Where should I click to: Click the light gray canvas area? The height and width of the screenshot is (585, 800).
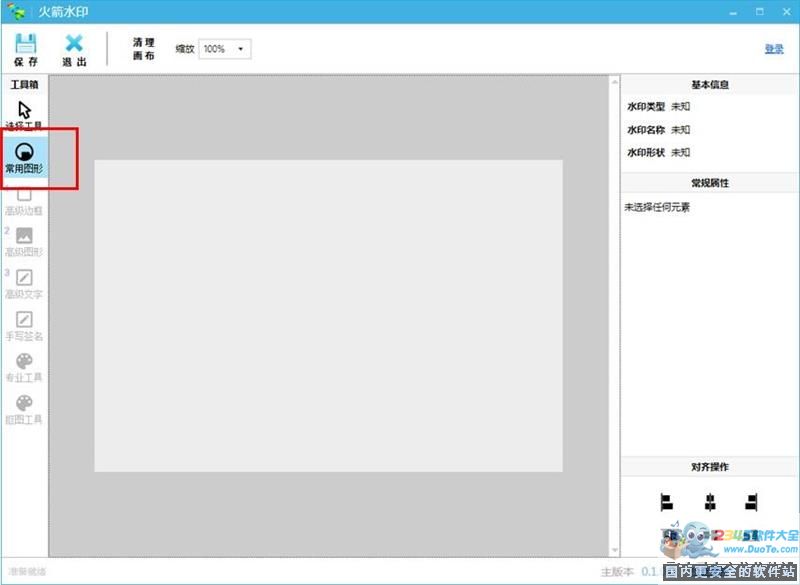coord(328,315)
